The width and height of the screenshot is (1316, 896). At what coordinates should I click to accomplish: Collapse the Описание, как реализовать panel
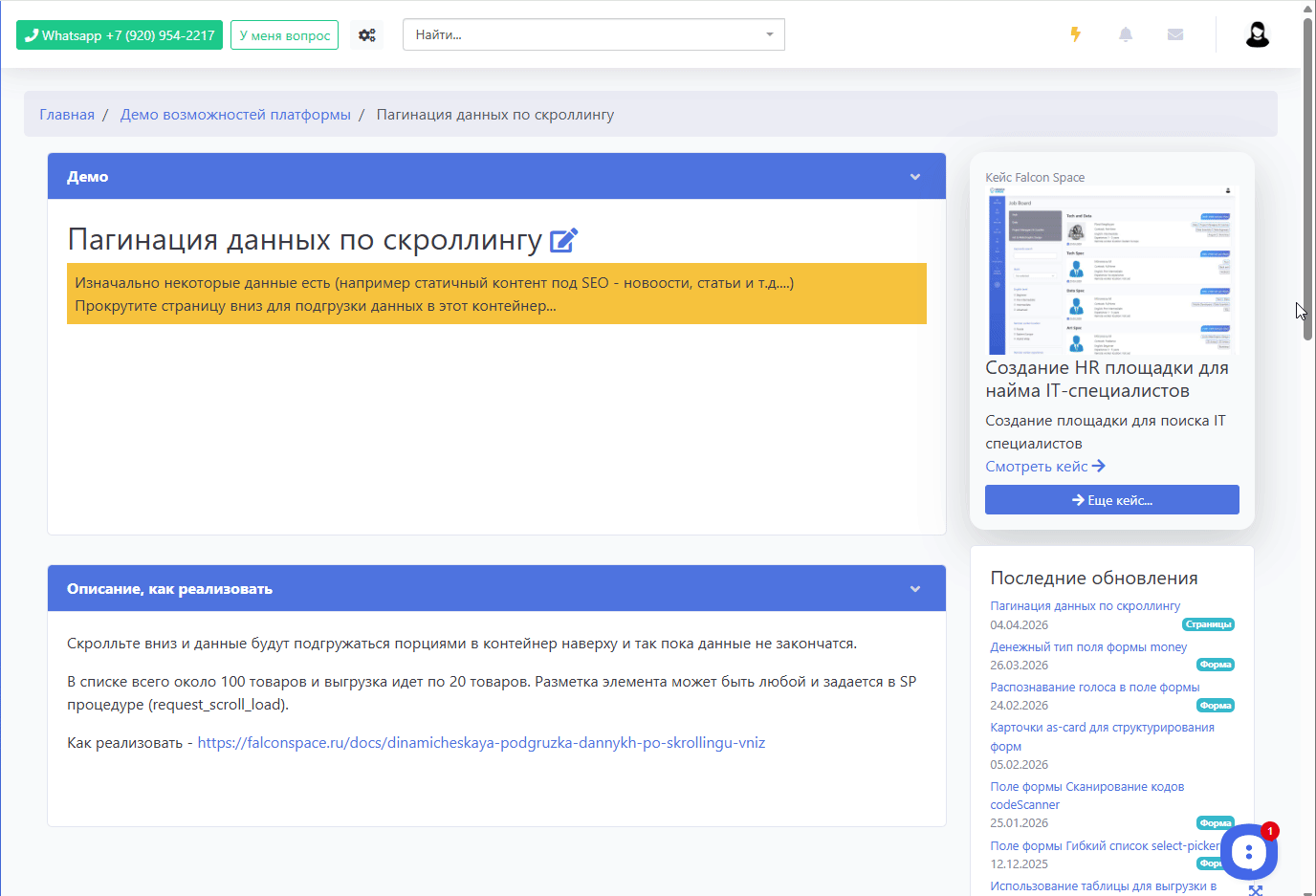point(915,589)
